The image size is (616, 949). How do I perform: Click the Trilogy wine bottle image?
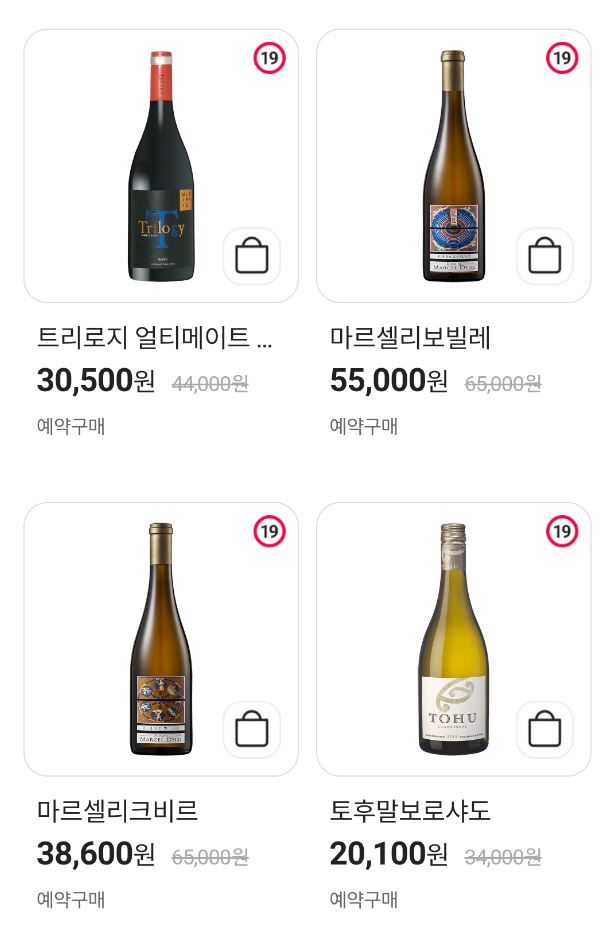click(160, 170)
